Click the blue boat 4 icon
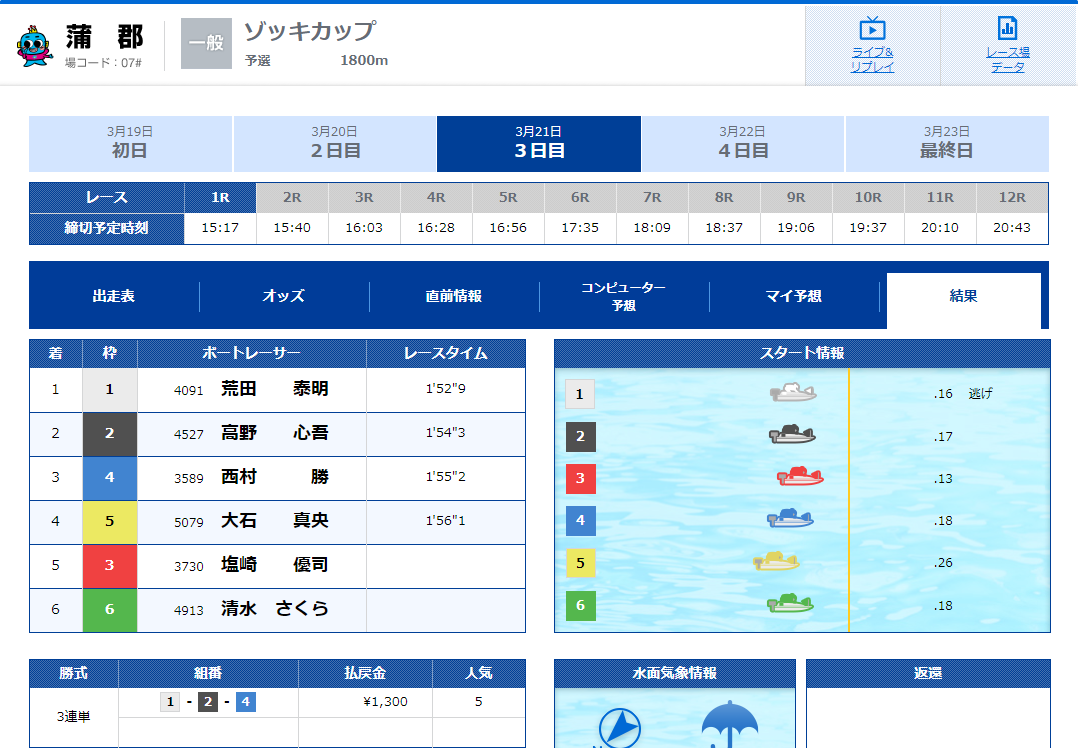The width and height of the screenshot is (1078, 748). point(790,518)
